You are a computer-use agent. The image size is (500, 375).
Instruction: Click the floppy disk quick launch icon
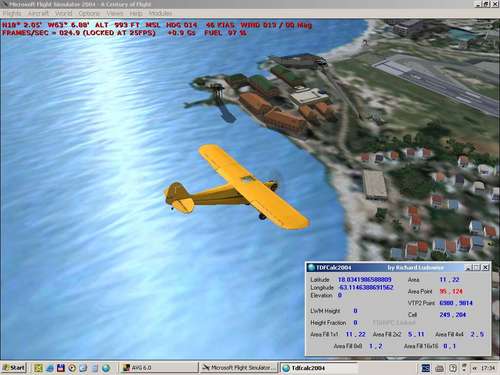tap(60, 368)
